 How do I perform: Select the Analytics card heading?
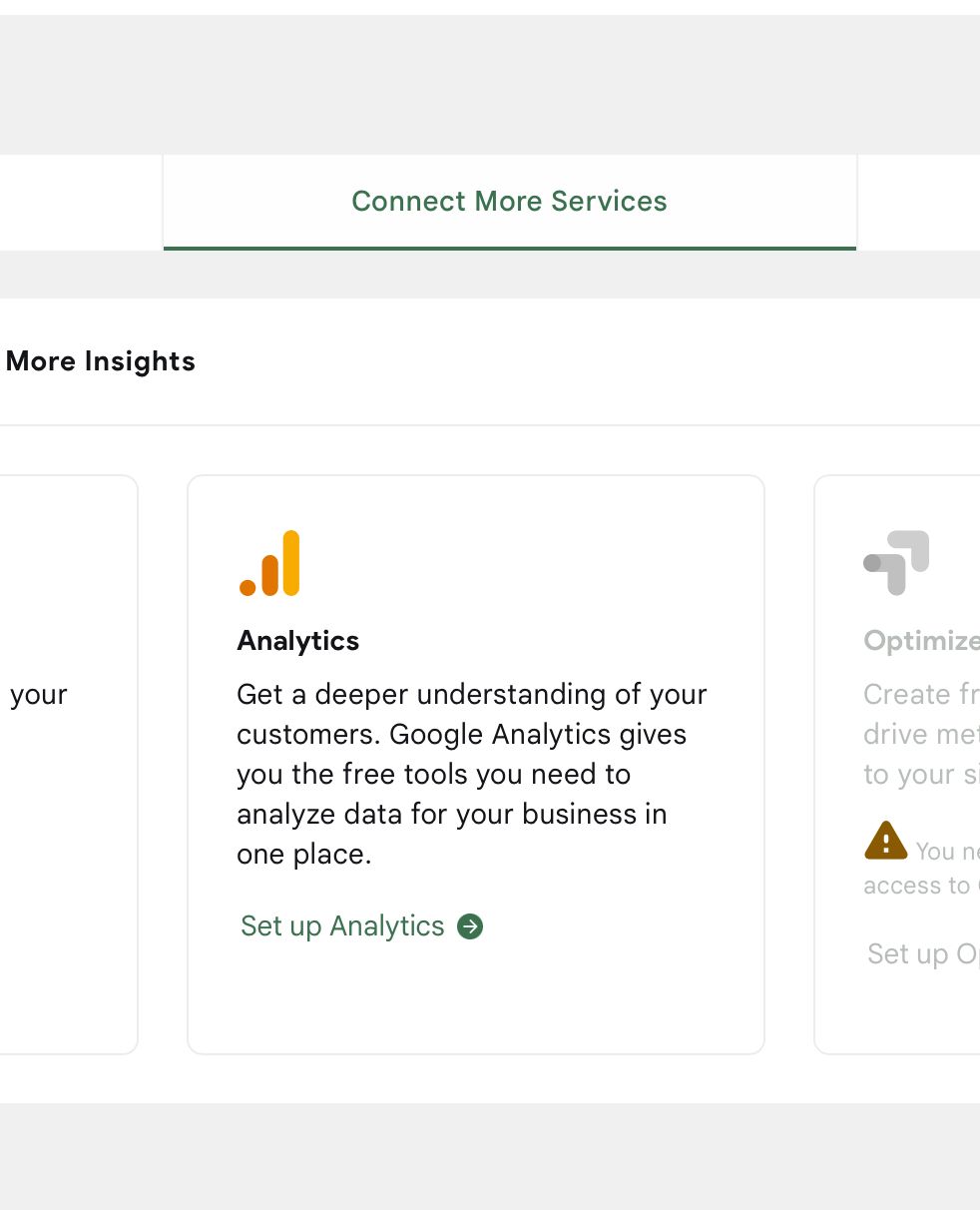[x=298, y=641]
